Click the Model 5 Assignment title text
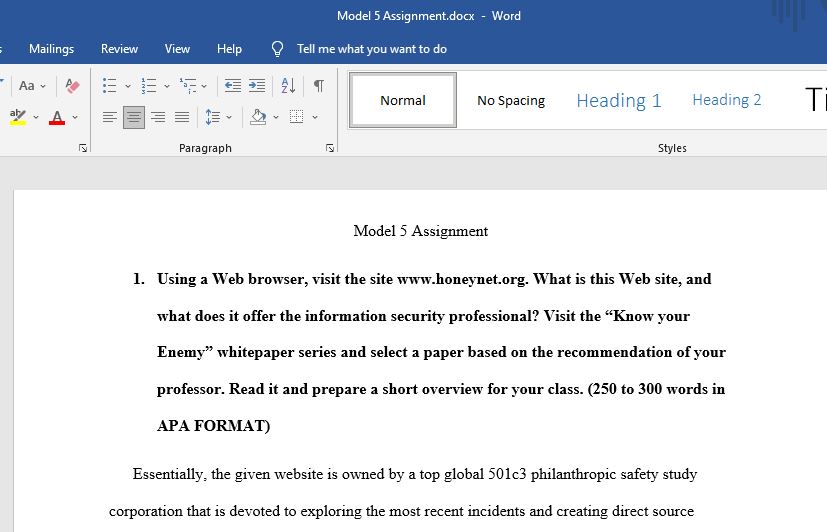 (x=421, y=231)
